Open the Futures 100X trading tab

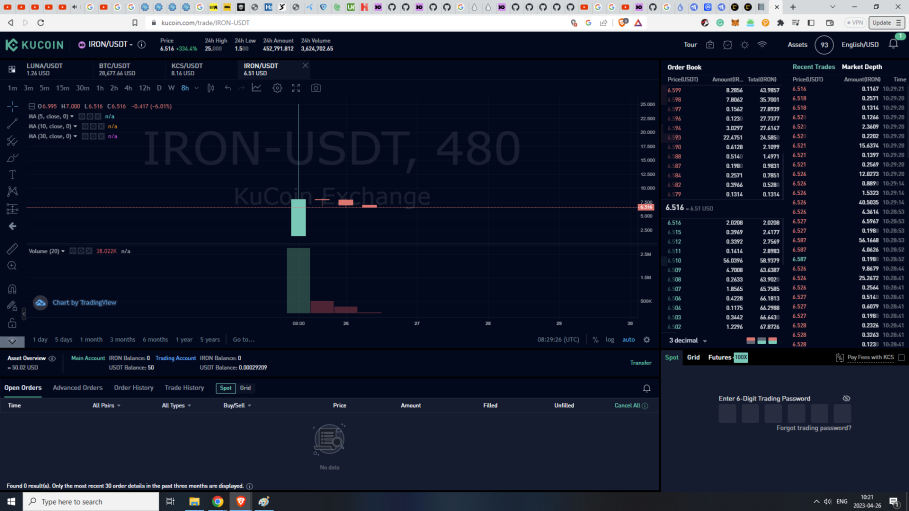(x=728, y=358)
